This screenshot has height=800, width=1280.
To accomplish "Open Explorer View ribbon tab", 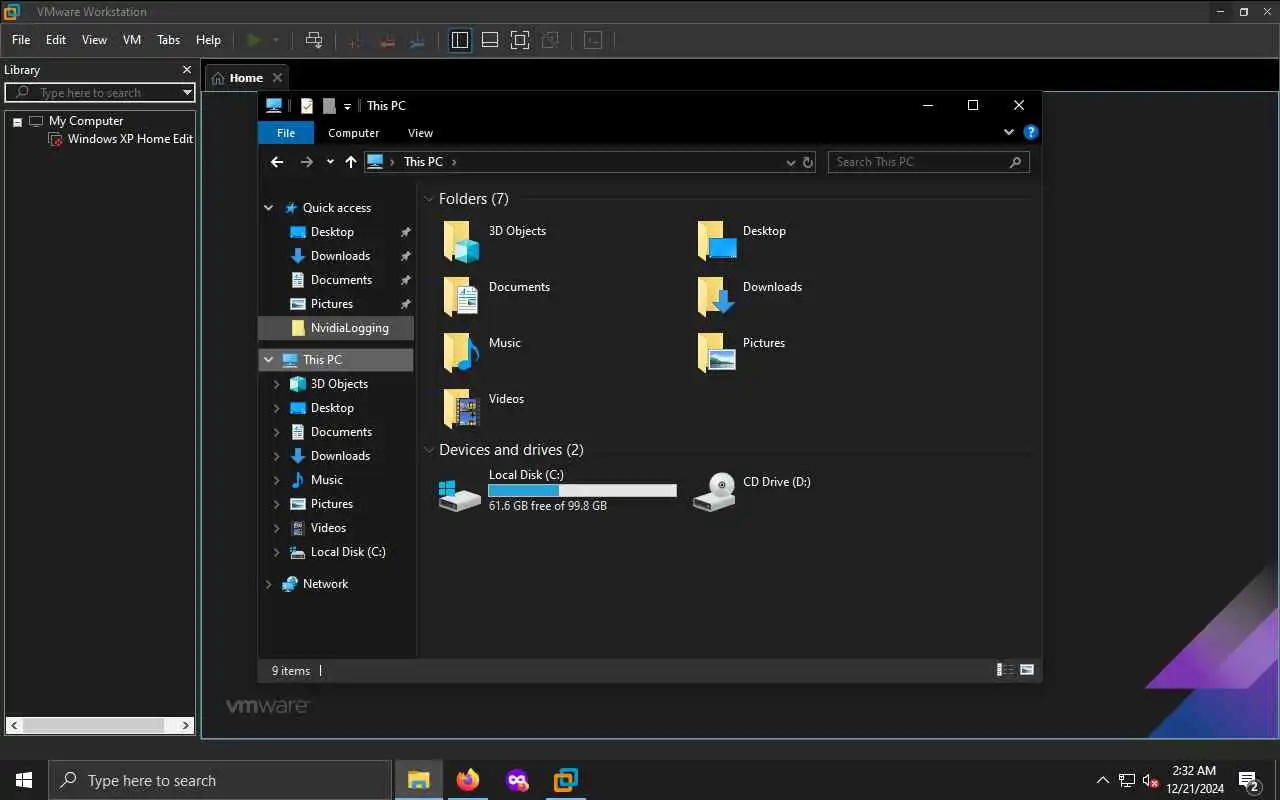I will (420, 133).
